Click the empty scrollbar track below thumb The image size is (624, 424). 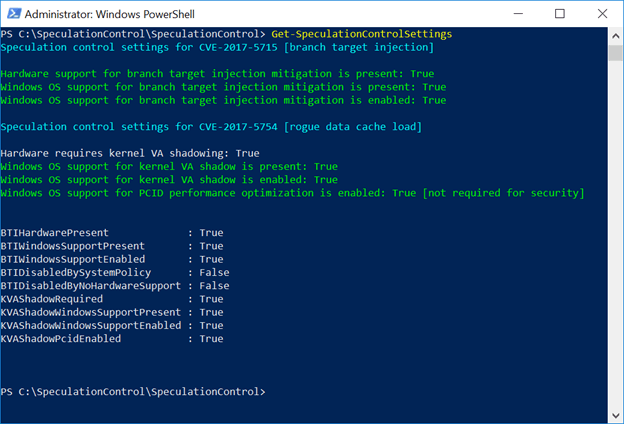615,234
